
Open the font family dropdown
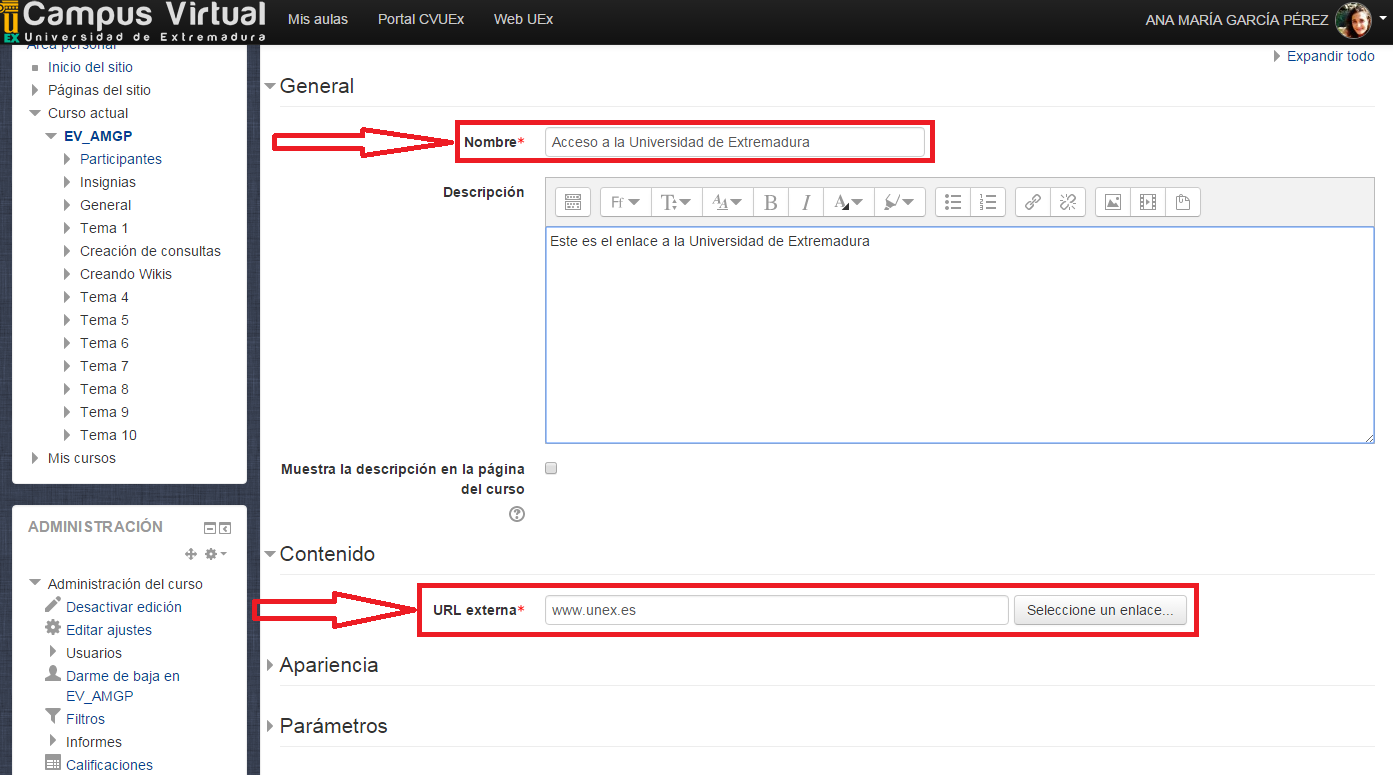625,203
